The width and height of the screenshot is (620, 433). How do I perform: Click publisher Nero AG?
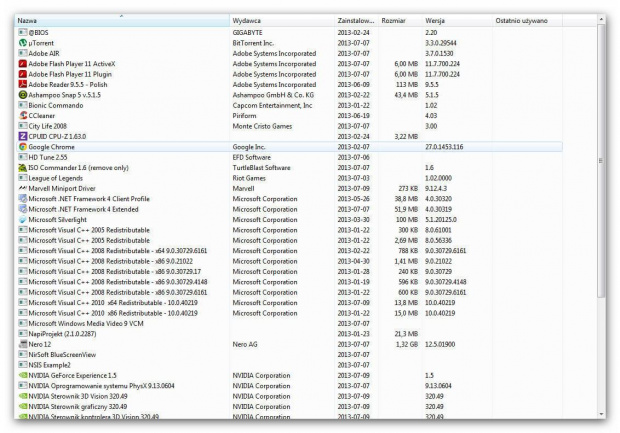245,344
